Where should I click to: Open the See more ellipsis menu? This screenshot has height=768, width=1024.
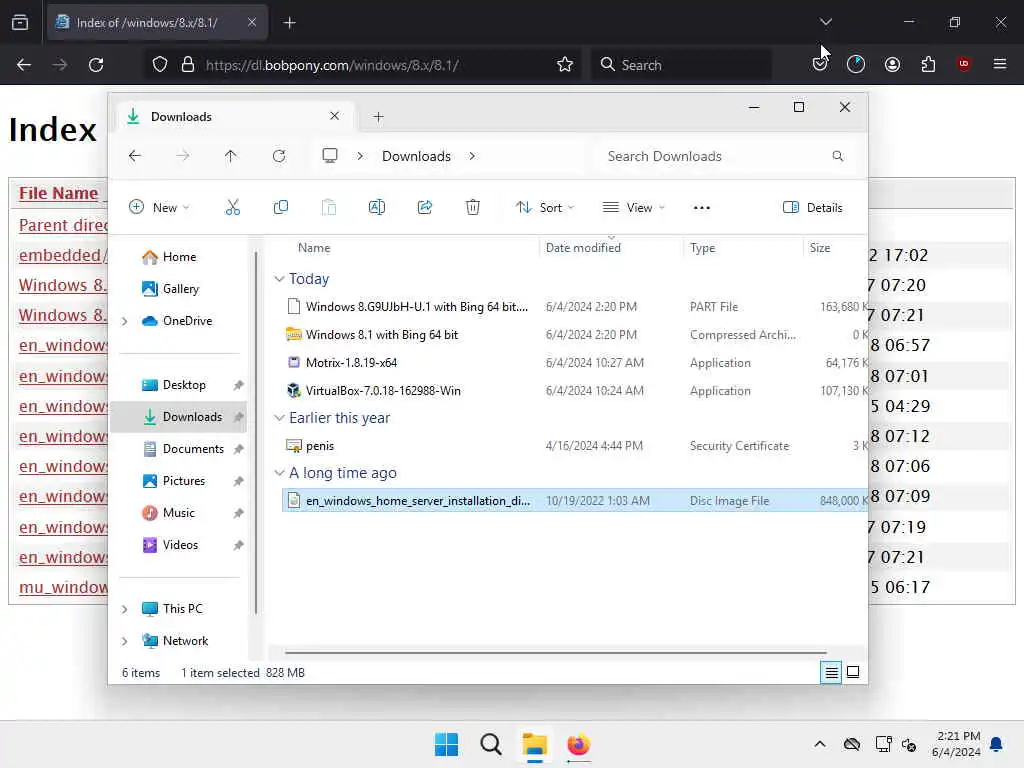[701, 208]
